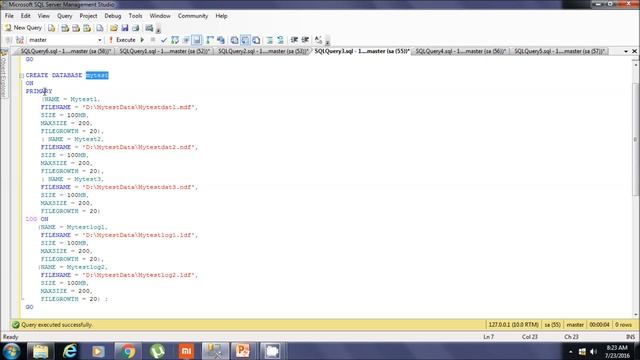Open the Window menu
This screenshot has width=640, height=360.
160,16
